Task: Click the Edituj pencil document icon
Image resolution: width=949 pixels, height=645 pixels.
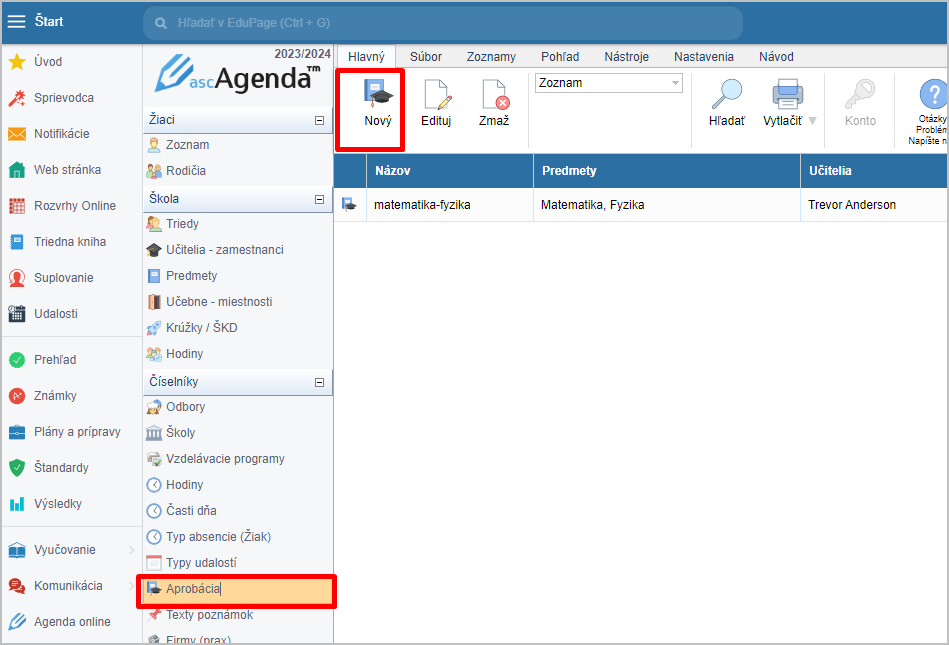Action: (436, 94)
